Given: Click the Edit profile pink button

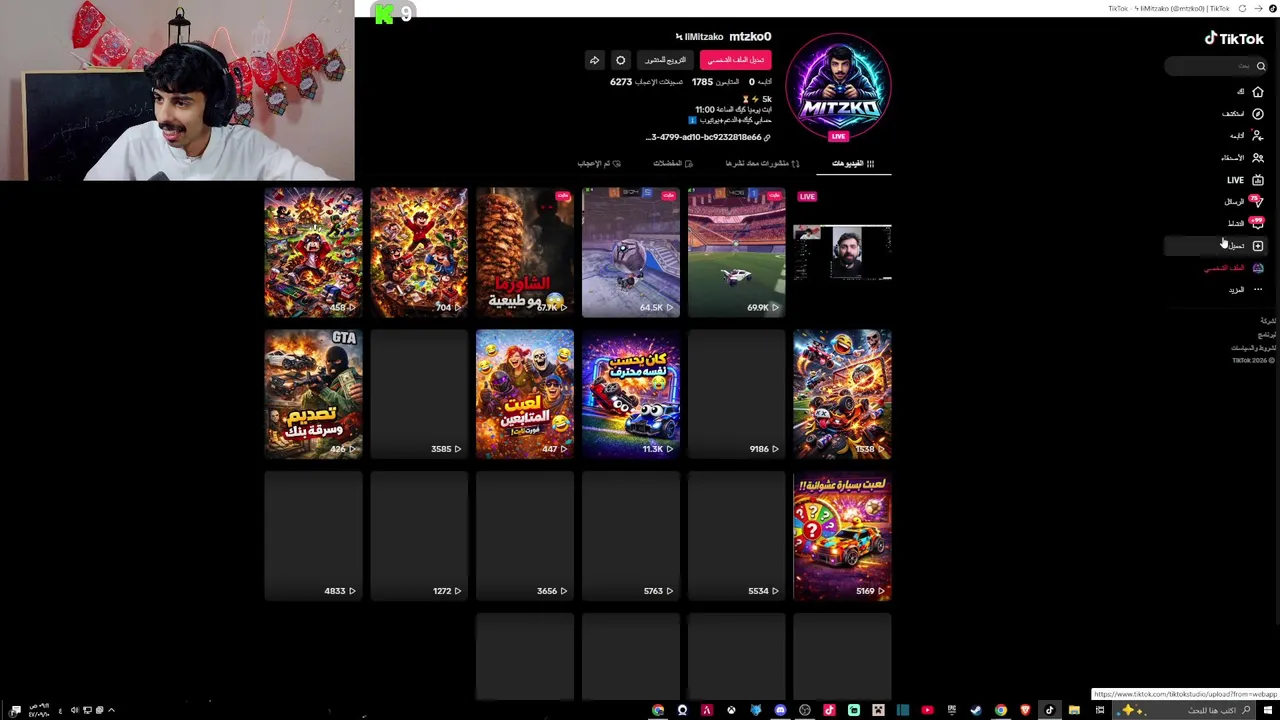Looking at the screenshot, I should pos(735,60).
